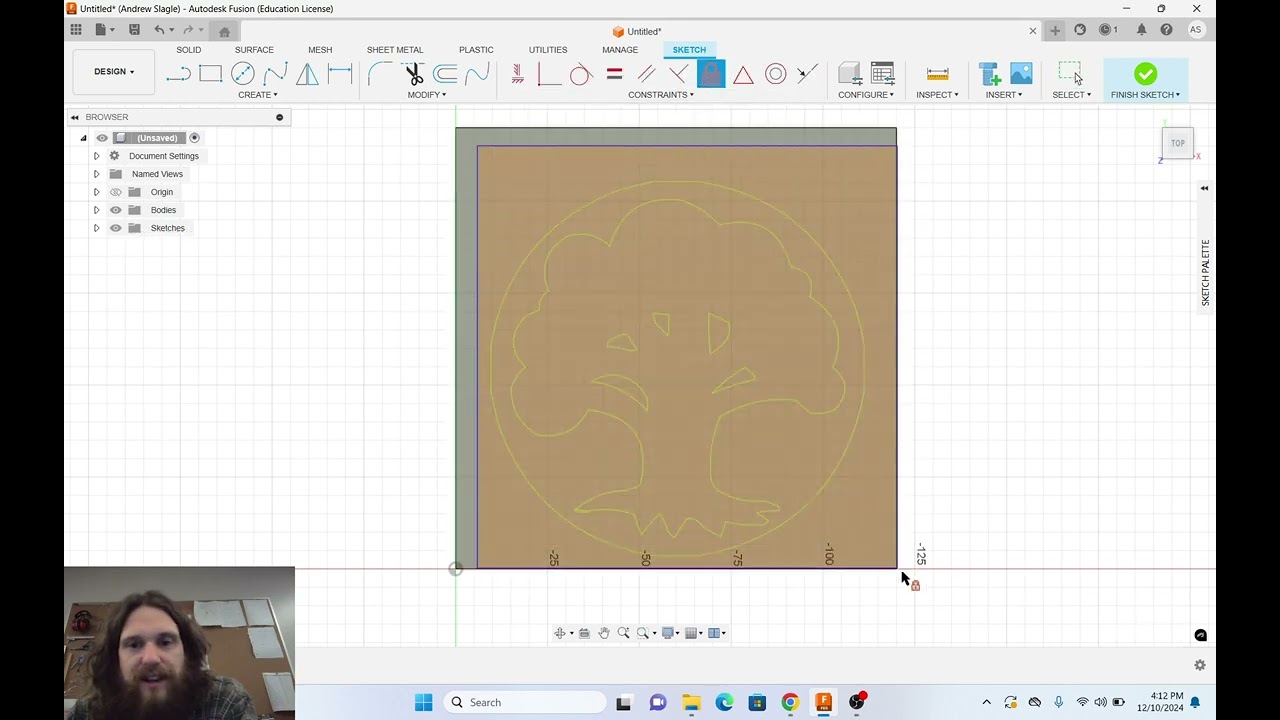Screen dimensions: 1280x720
Task: Apply Equal constraint
Action: (x=614, y=74)
